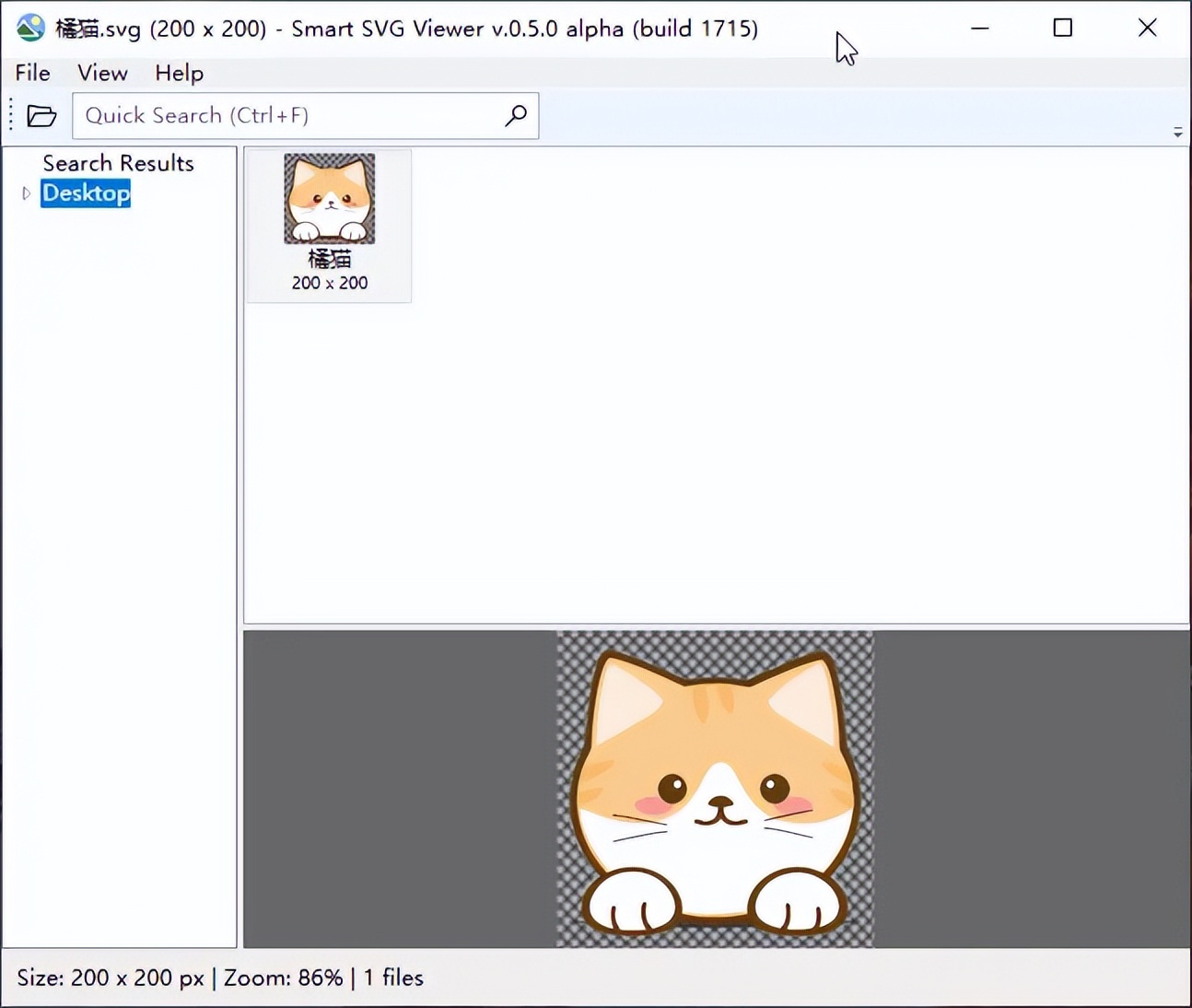The height and width of the screenshot is (1008, 1192).
Task: Open the toolbar overflow options arrow
Action: coord(1177,133)
